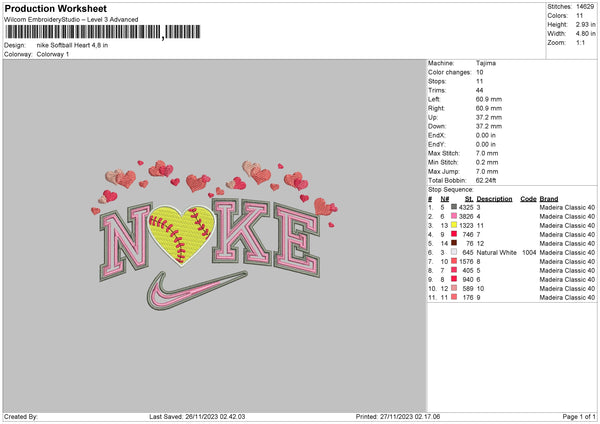
Task: Select the Machine value 'Tajima'
Action: (x=486, y=63)
